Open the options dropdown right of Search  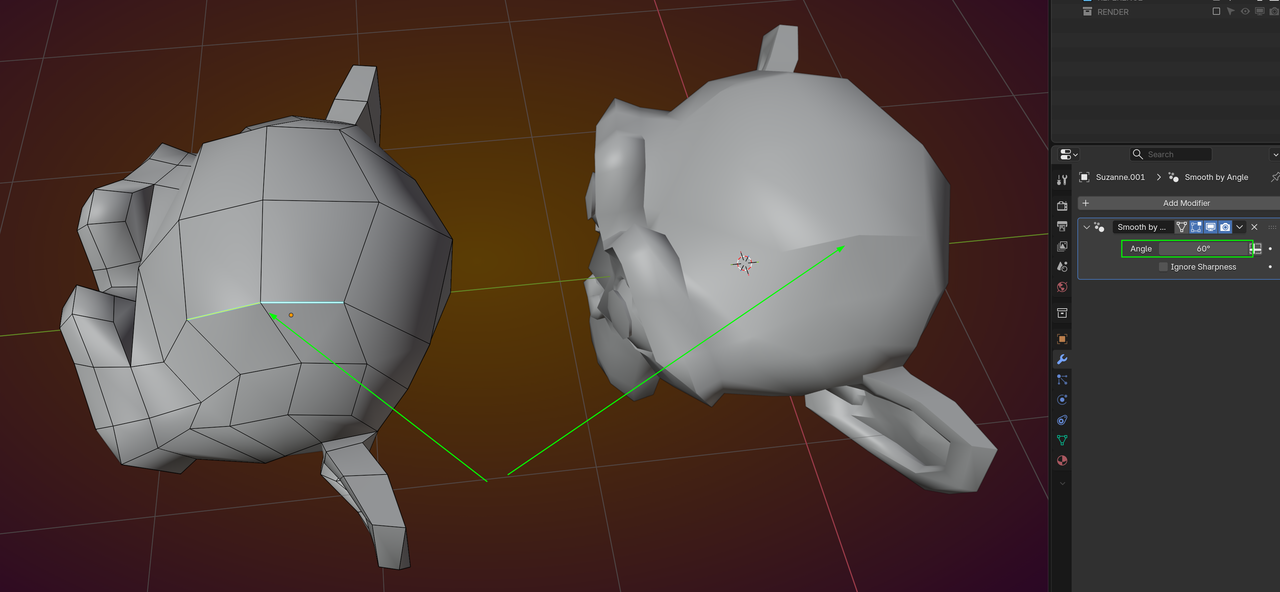(x=1275, y=154)
